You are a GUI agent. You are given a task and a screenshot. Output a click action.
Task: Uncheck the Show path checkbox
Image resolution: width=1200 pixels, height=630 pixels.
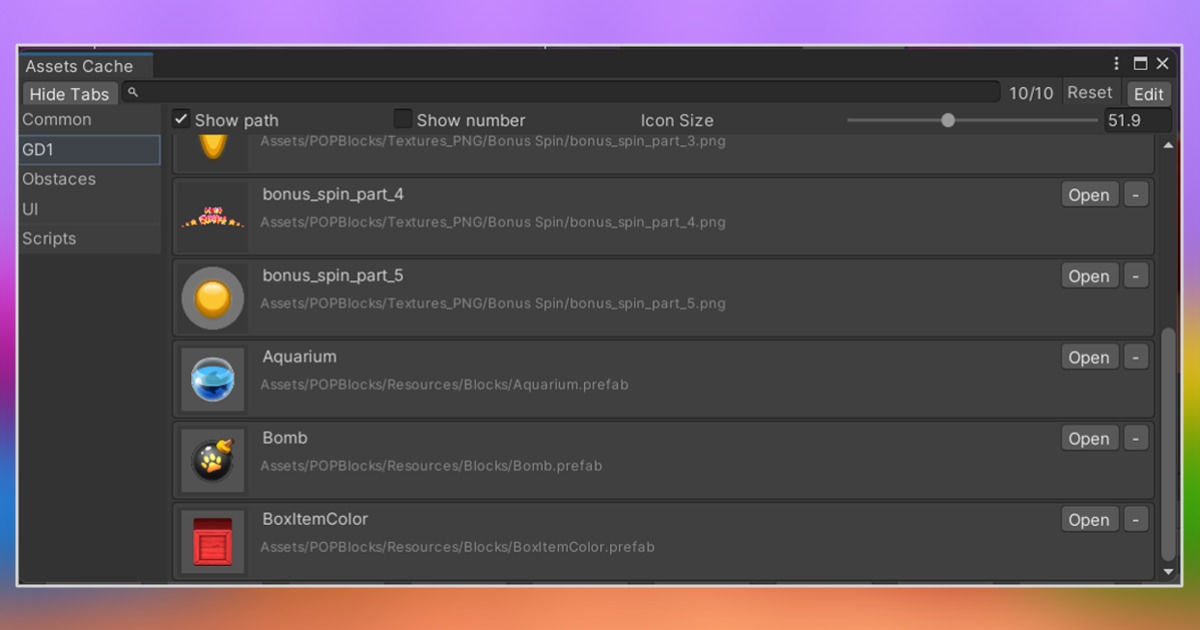pos(181,119)
